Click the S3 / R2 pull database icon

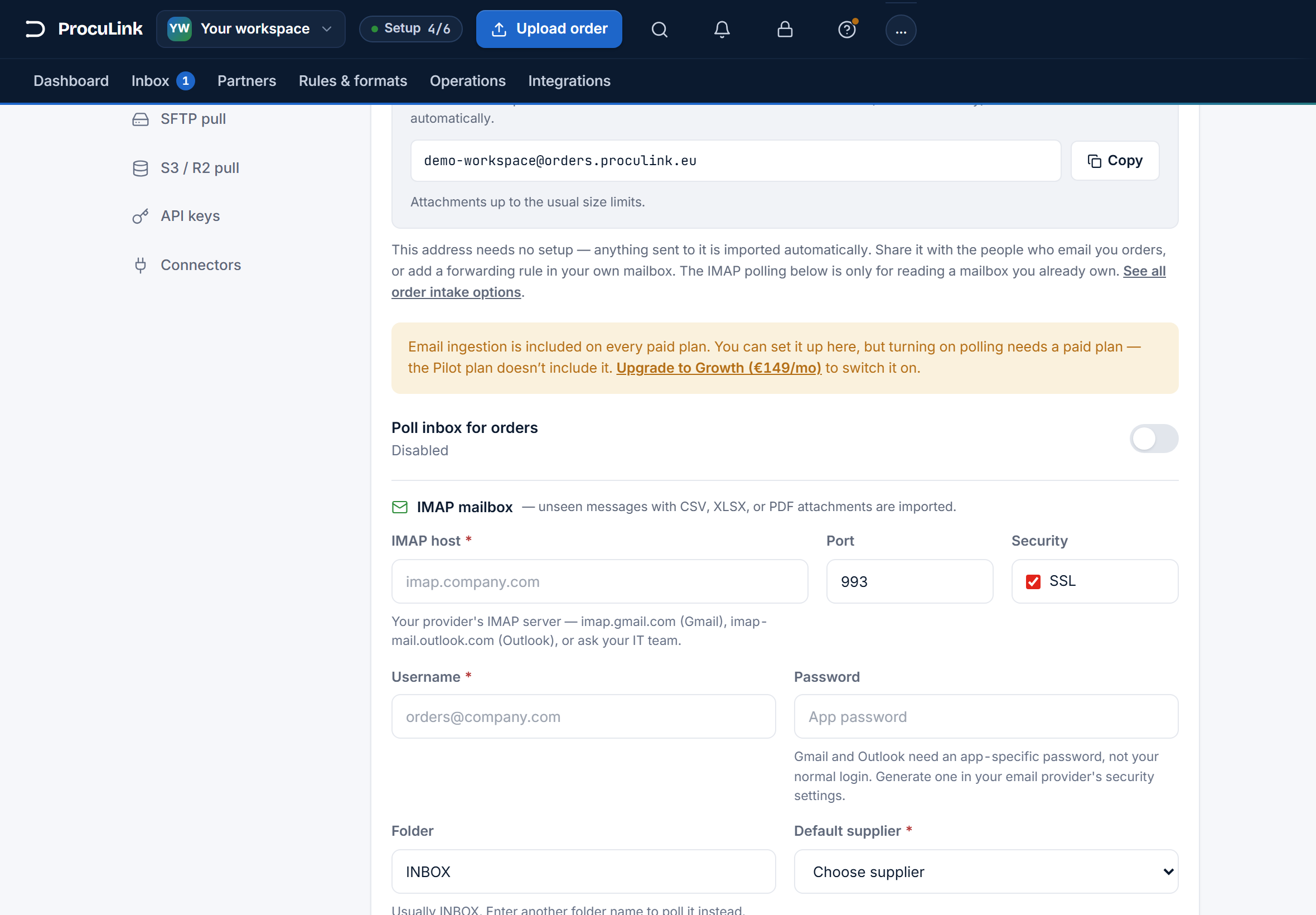(141, 168)
